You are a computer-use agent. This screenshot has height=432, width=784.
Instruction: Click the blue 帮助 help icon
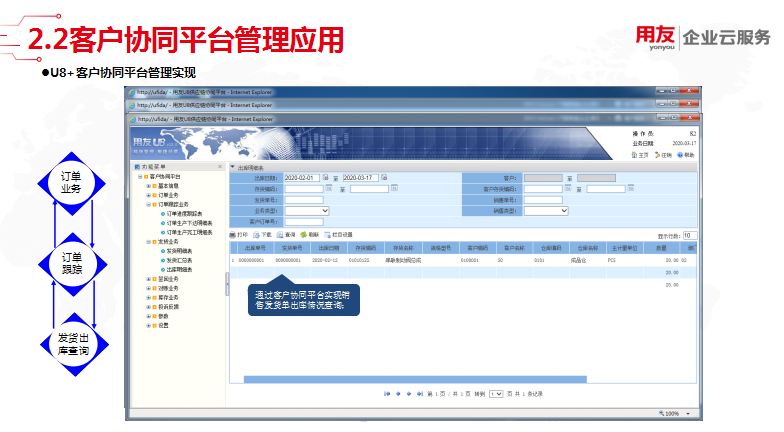(x=680, y=155)
